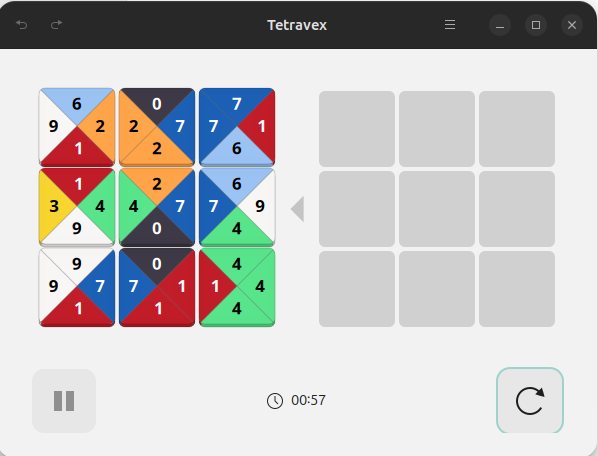Pick center tile with 2 top and 0 bottom
Image resolution: width=598 pixels, height=456 pixels.
pos(157,207)
